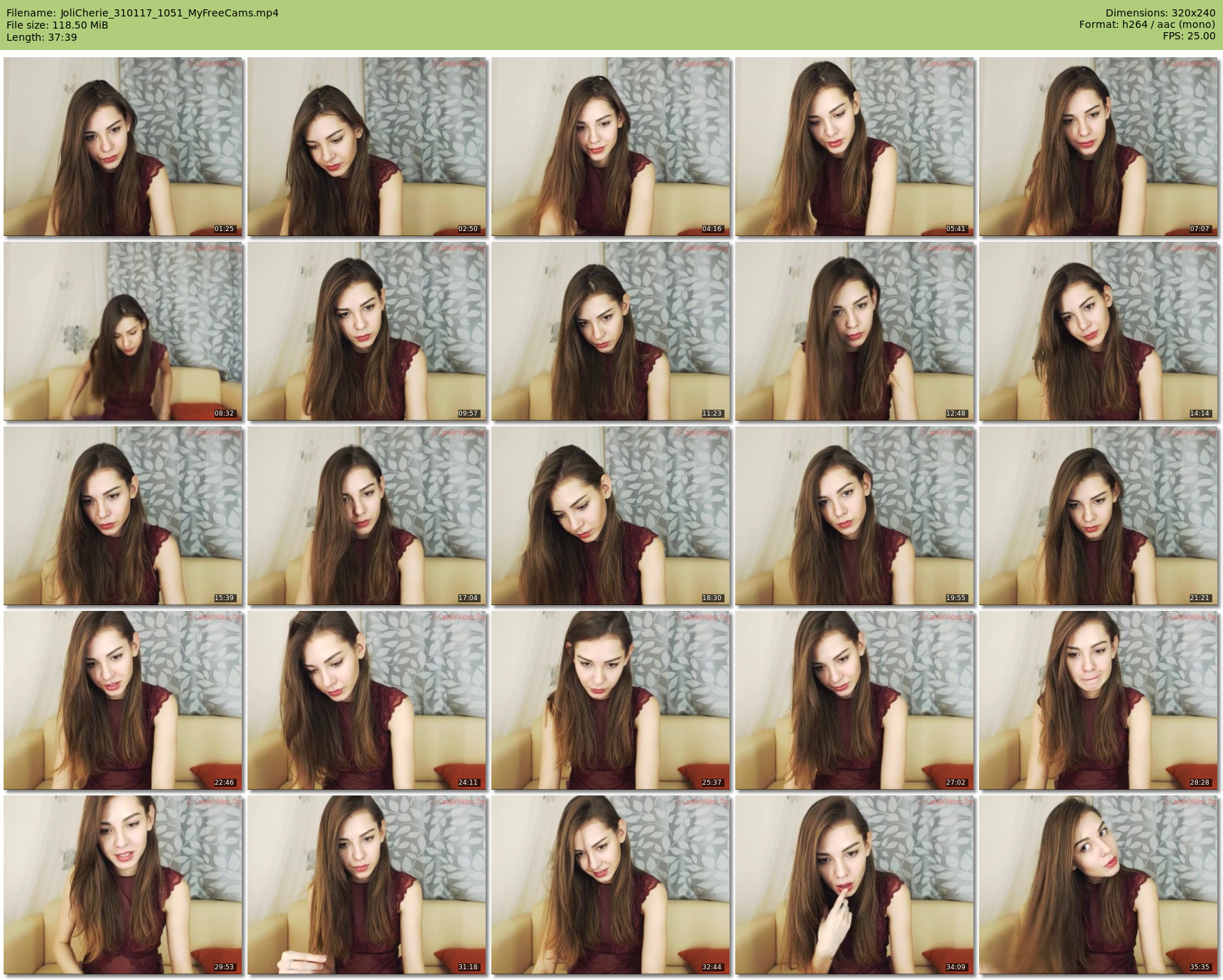Open the 25:37 frame thumbnail
The width and height of the screenshot is (1223, 980).
(x=611, y=700)
